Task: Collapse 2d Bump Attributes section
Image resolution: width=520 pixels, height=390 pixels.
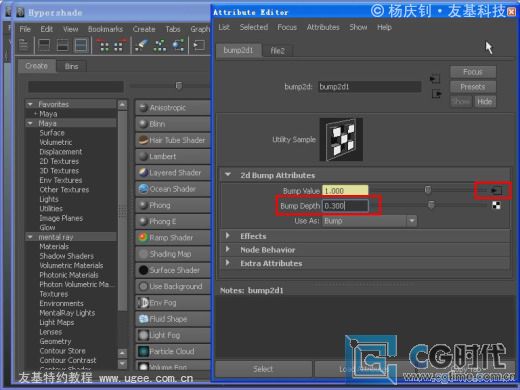Action: [x=228, y=175]
